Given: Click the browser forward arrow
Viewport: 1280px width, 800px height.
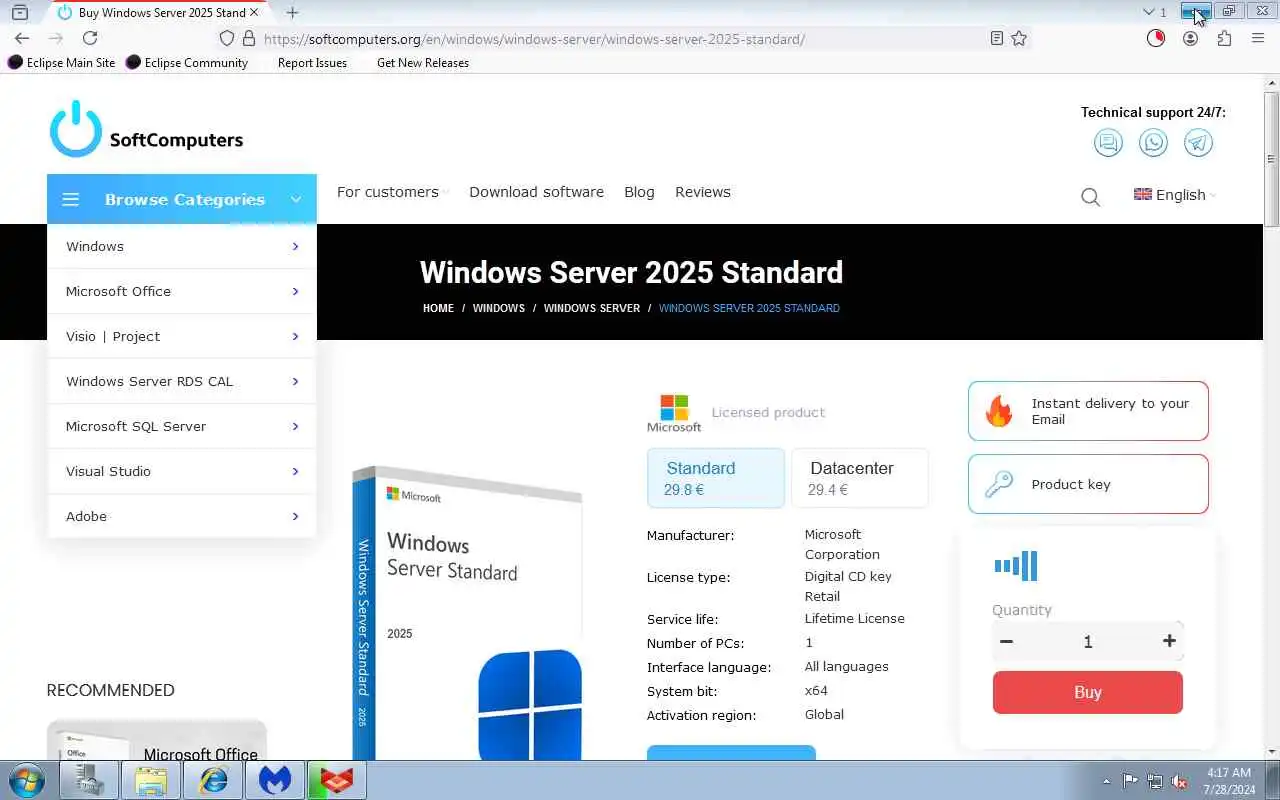Looking at the screenshot, I should point(56,38).
